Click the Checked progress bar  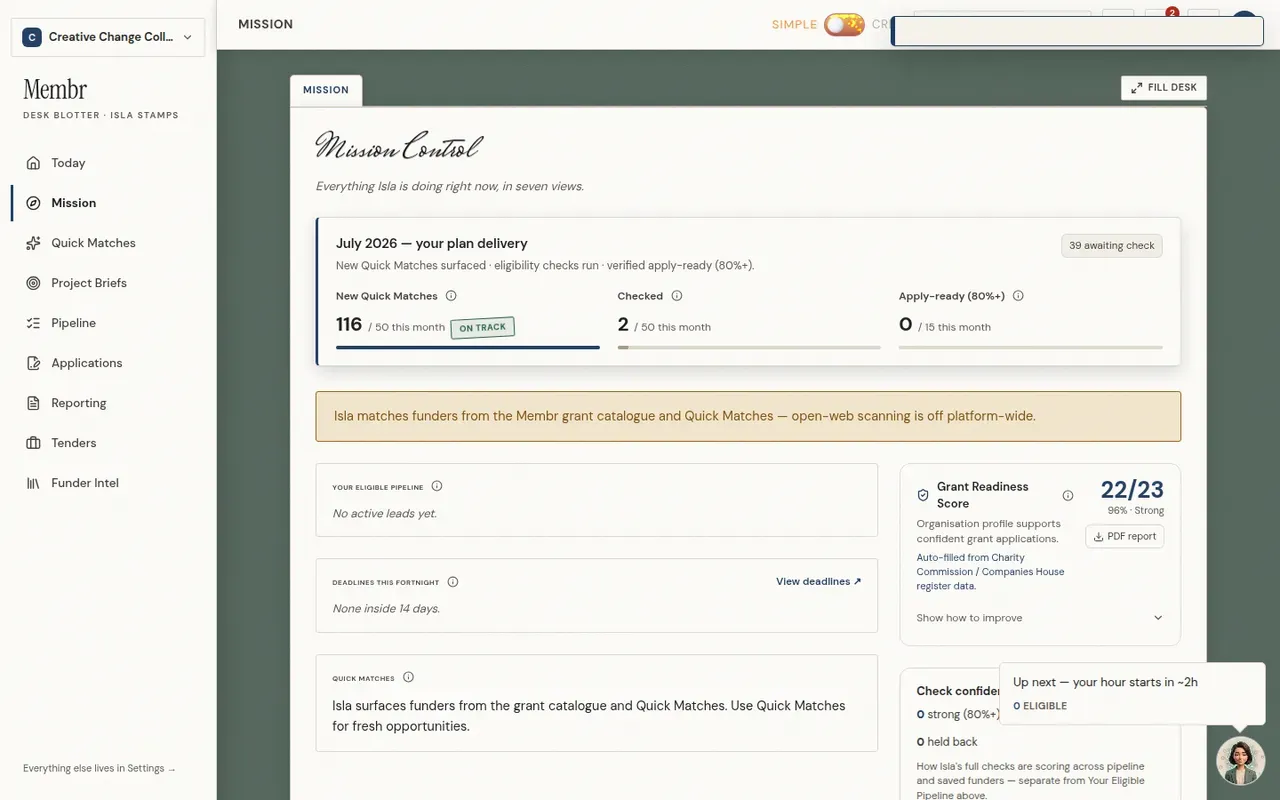click(749, 347)
